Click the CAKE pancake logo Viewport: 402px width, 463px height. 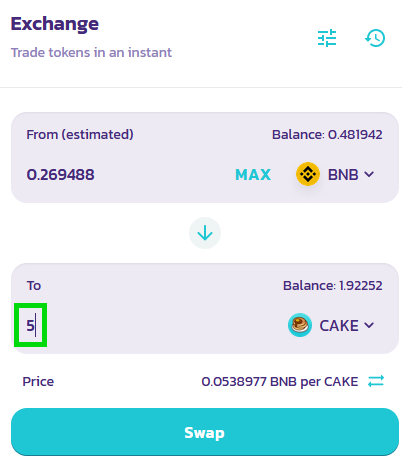(x=300, y=325)
